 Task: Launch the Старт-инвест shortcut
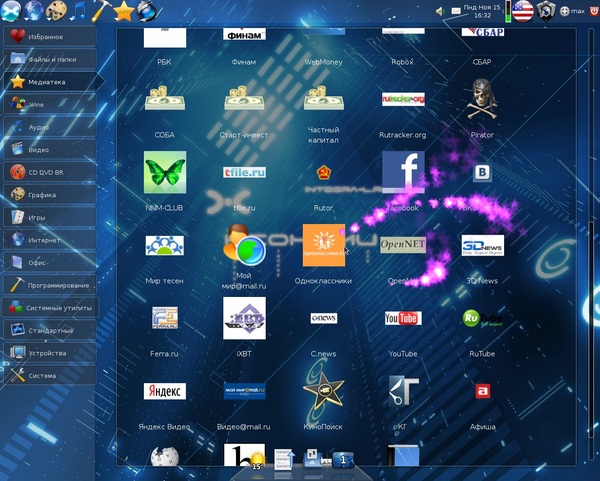[244, 98]
